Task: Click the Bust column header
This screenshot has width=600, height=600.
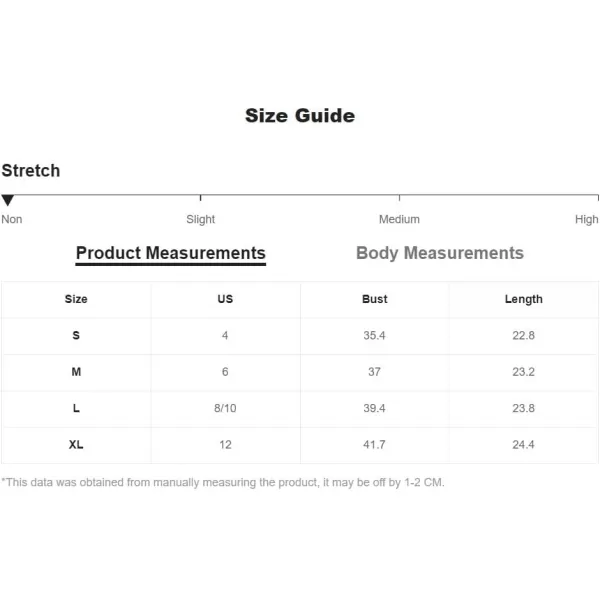Action: [x=375, y=299]
